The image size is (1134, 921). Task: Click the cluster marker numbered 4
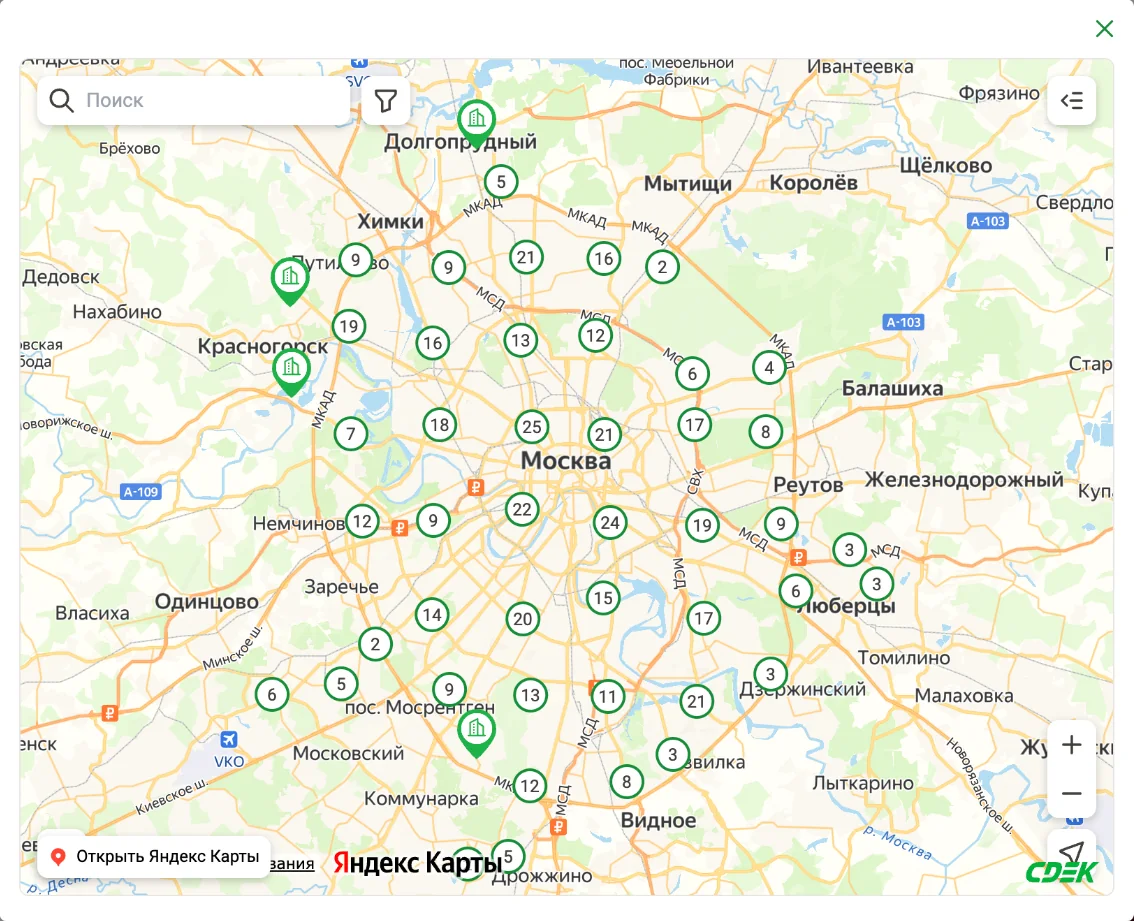click(769, 368)
